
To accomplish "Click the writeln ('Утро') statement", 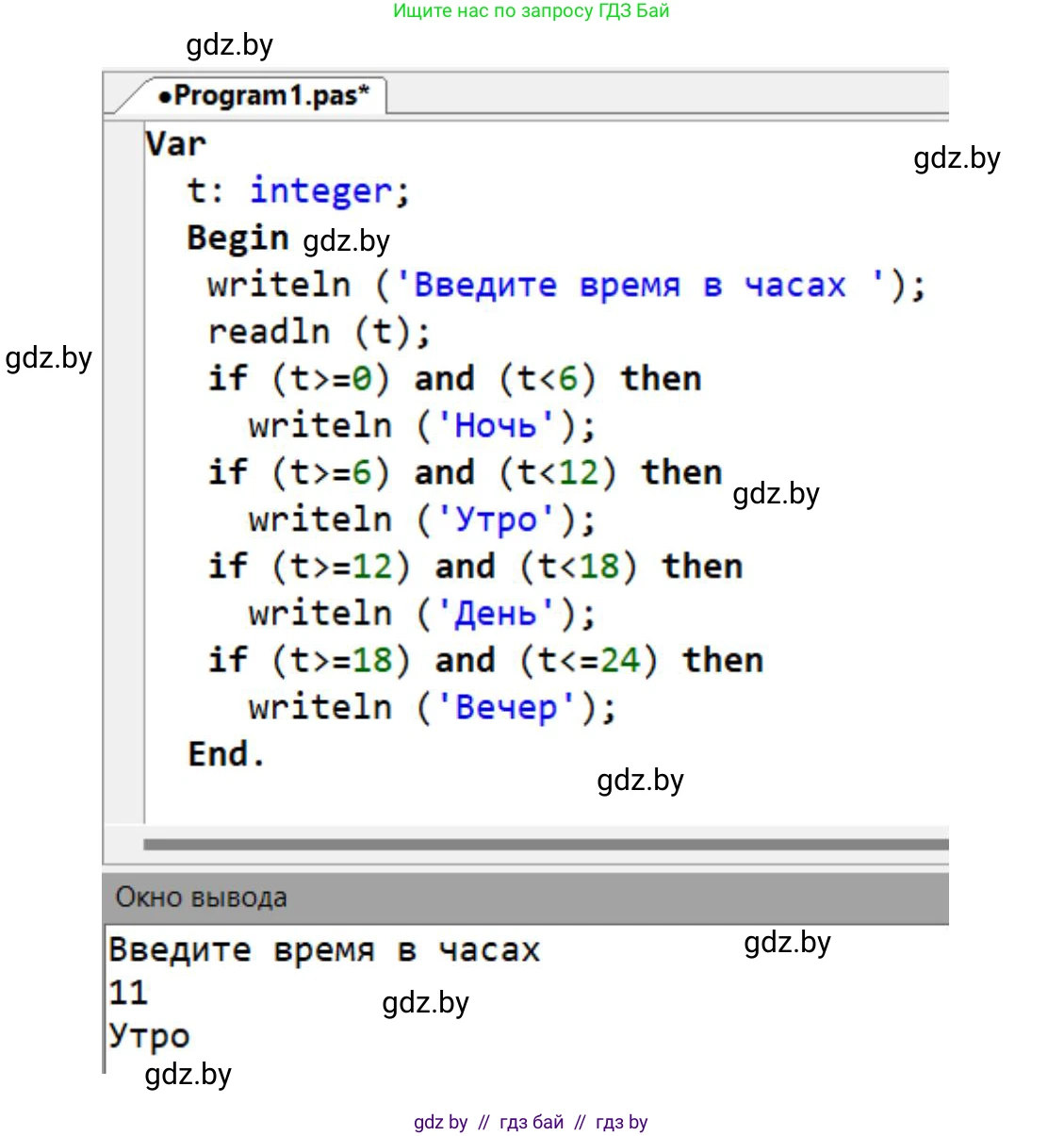I will 421,519.
